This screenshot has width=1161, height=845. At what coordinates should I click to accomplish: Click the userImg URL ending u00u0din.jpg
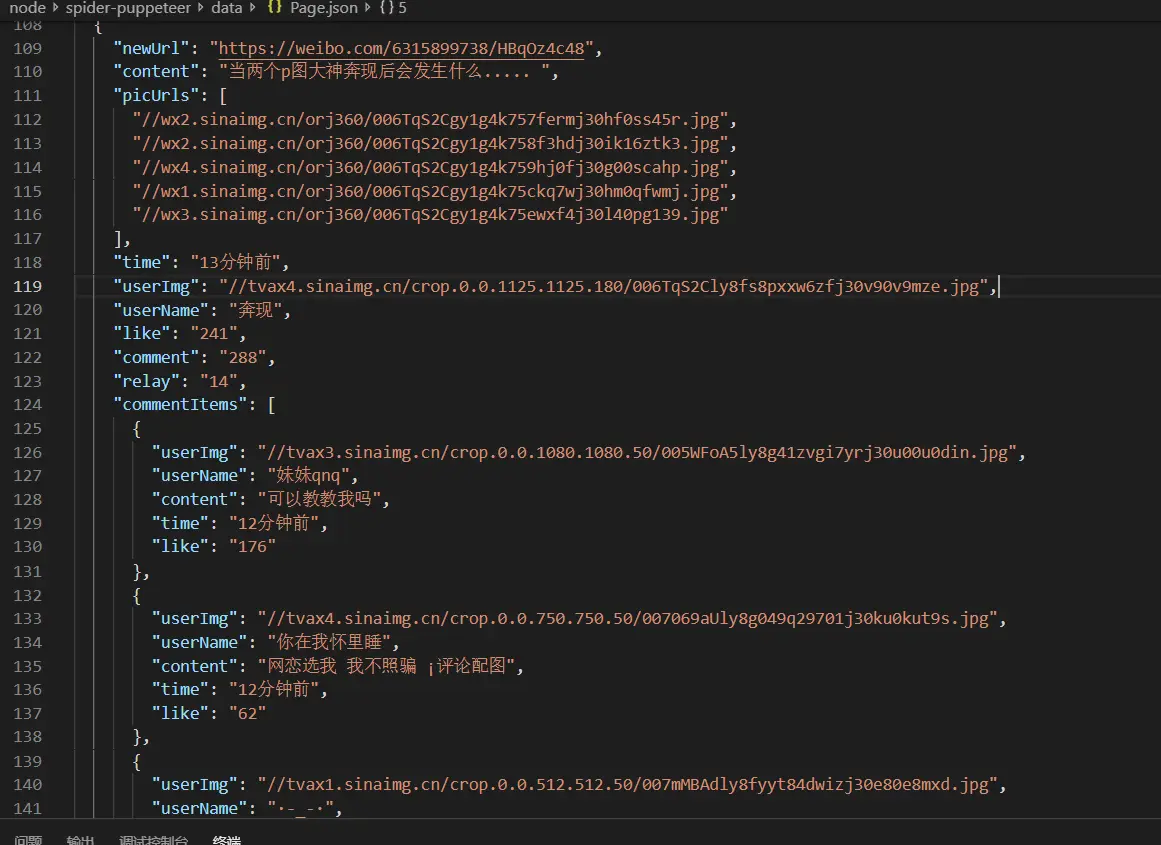click(638, 452)
